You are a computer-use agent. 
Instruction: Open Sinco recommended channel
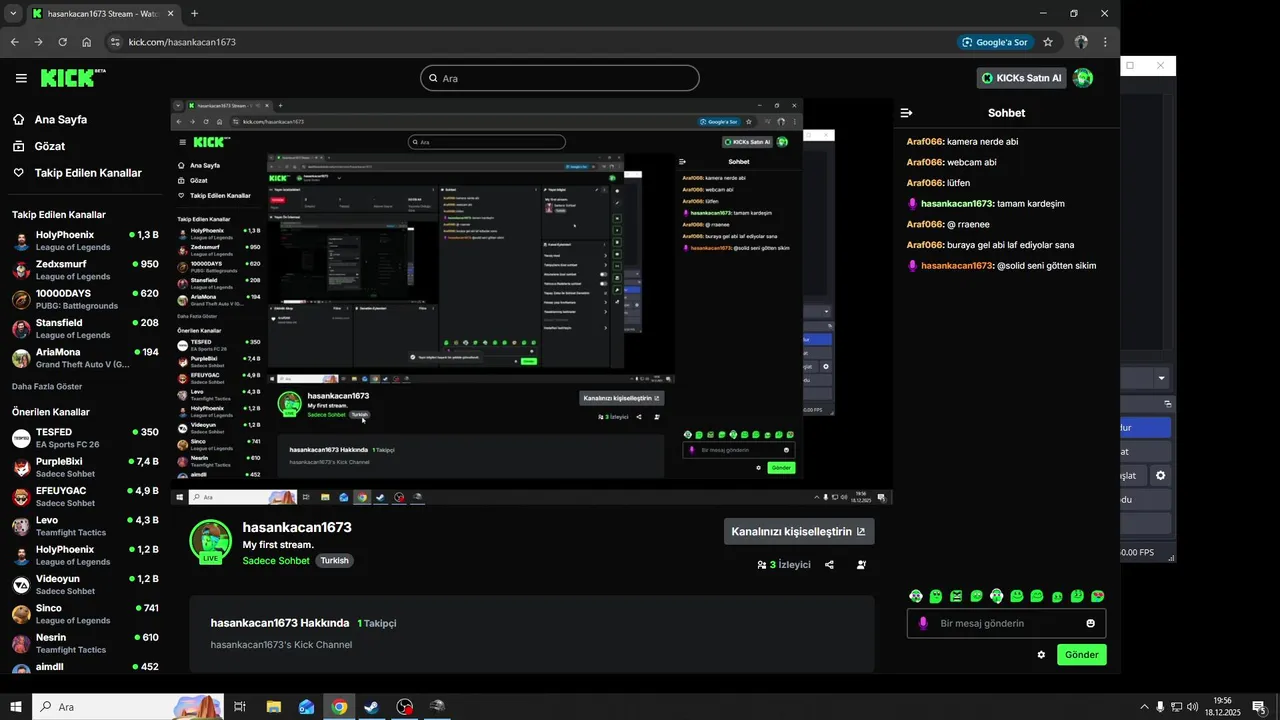coord(85,614)
